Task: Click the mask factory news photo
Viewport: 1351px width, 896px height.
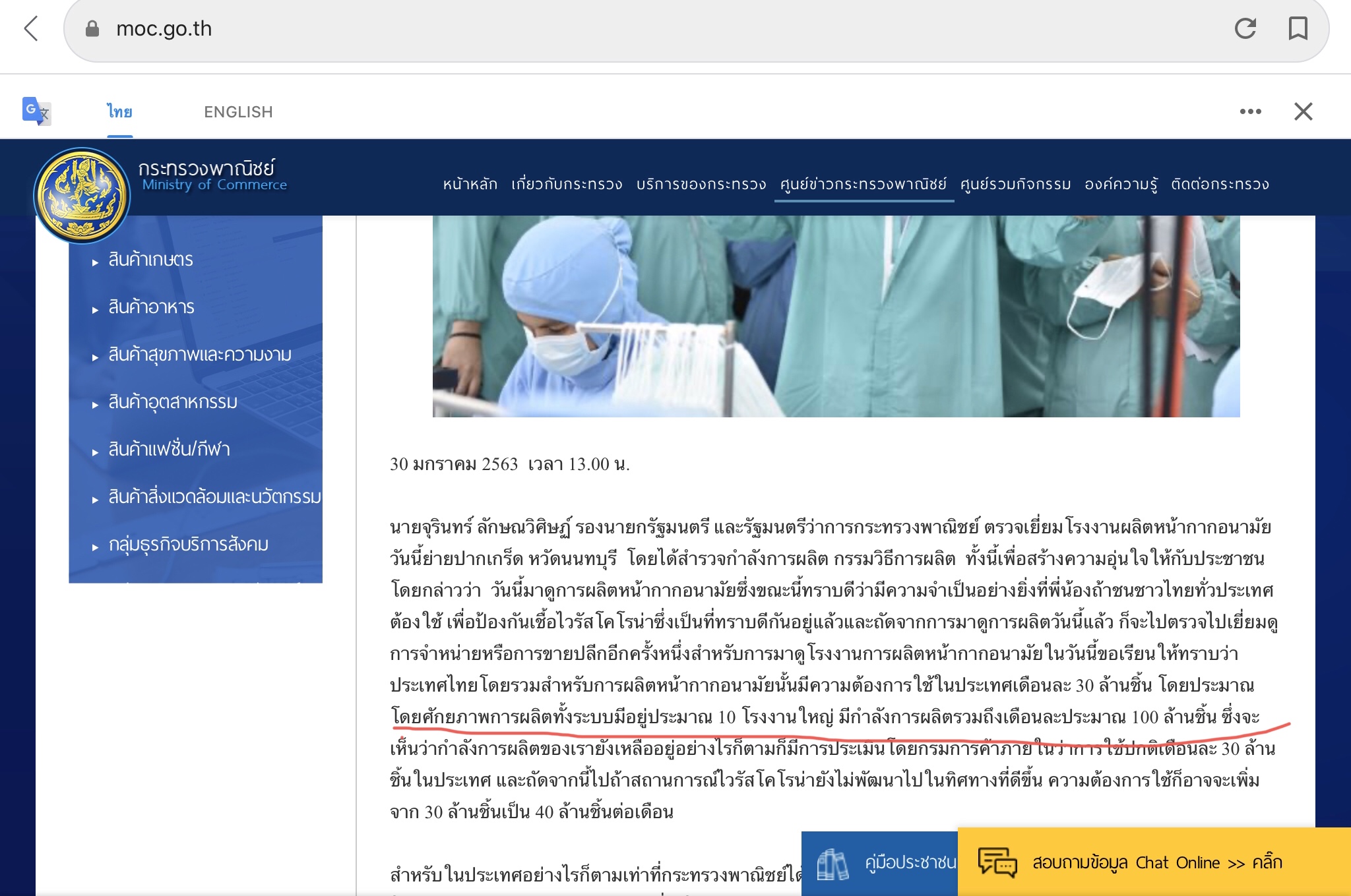Action: pyautogui.click(x=836, y=316)
